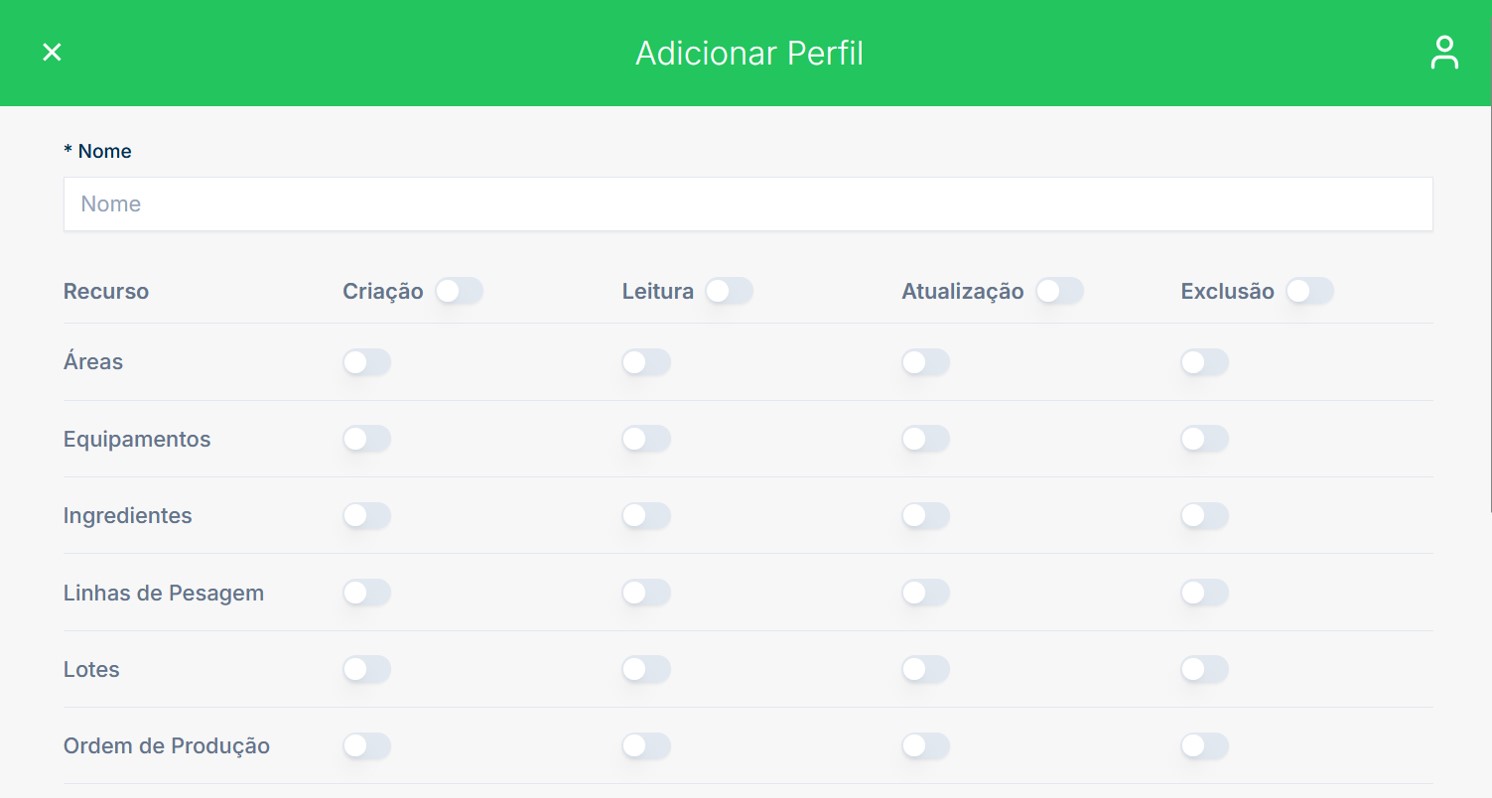The width and height of the screenshot is (1492, 798).
Task: Toggle Exclusão permission for Áreas
Action: point(1204,362)
